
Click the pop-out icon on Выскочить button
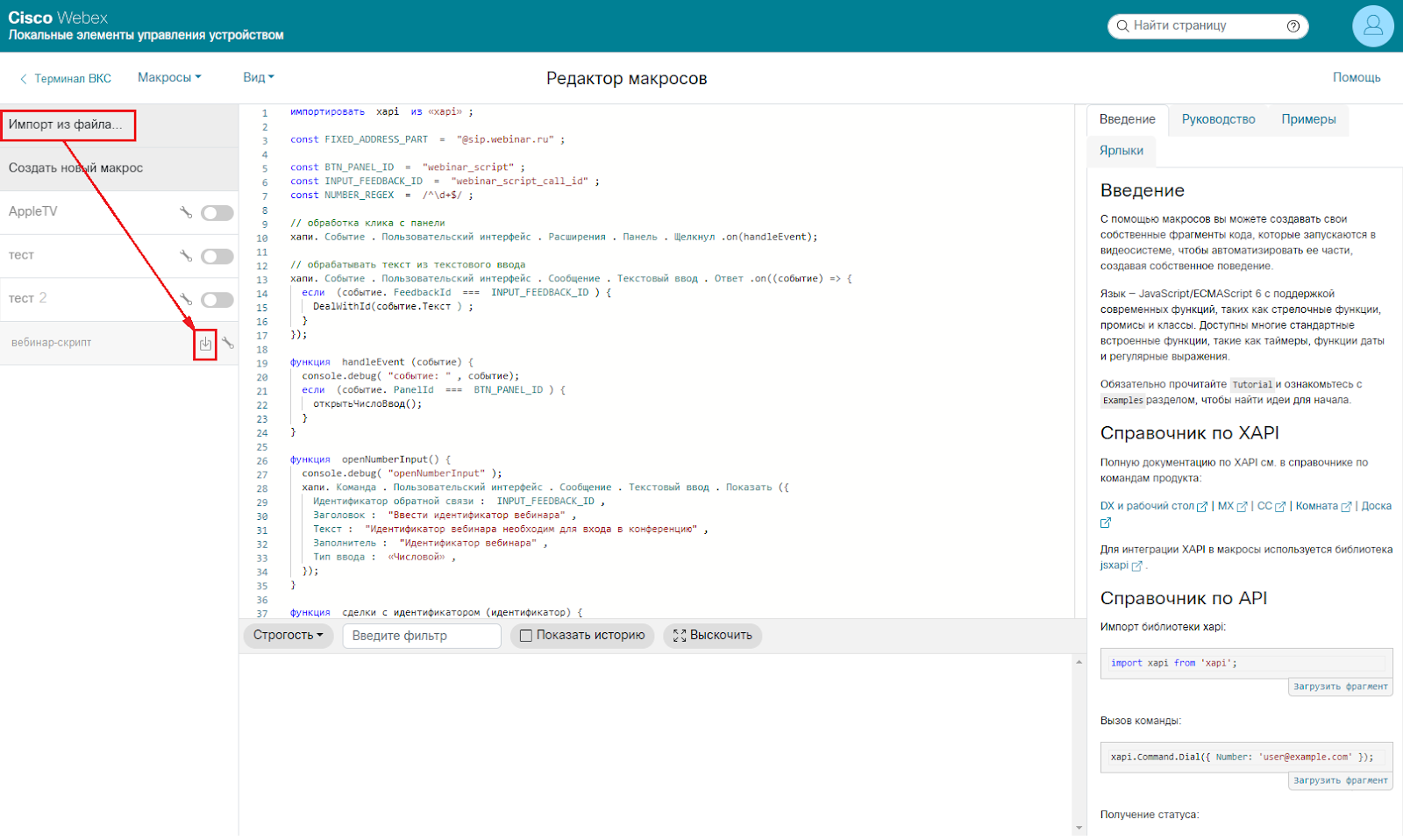pyautogui.click(x=680, y=636)
